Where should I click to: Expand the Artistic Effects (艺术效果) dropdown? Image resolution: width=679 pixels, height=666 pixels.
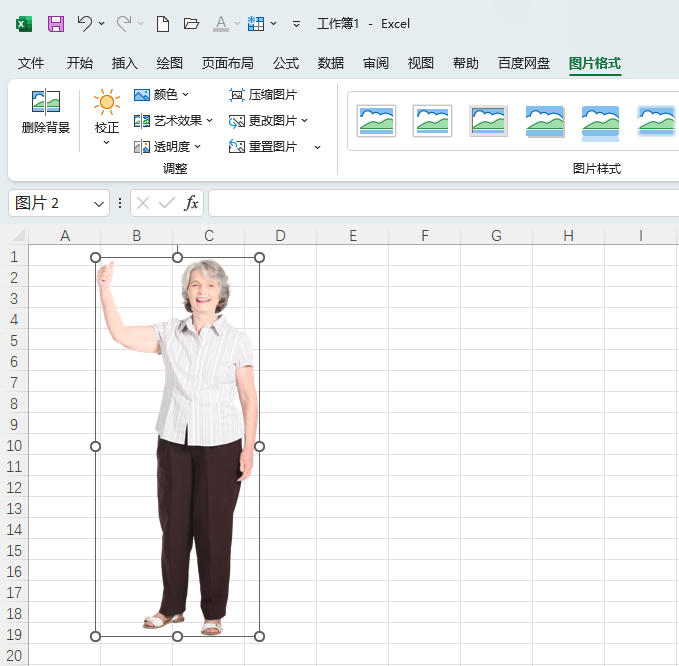pyautogui.click(x=174, y=121)
